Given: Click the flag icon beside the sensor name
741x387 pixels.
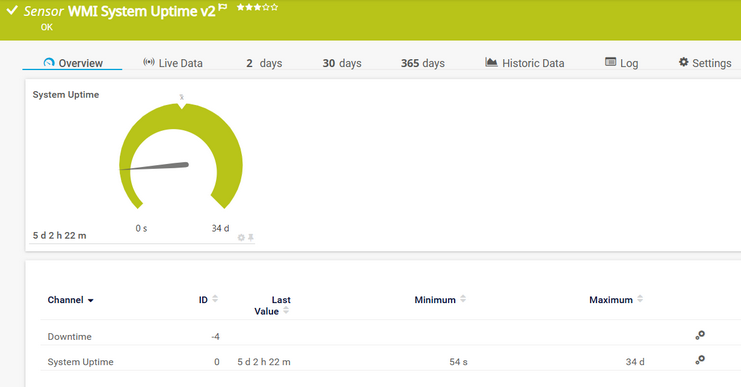Looking at the screenshot, I should tap(223, 7).
